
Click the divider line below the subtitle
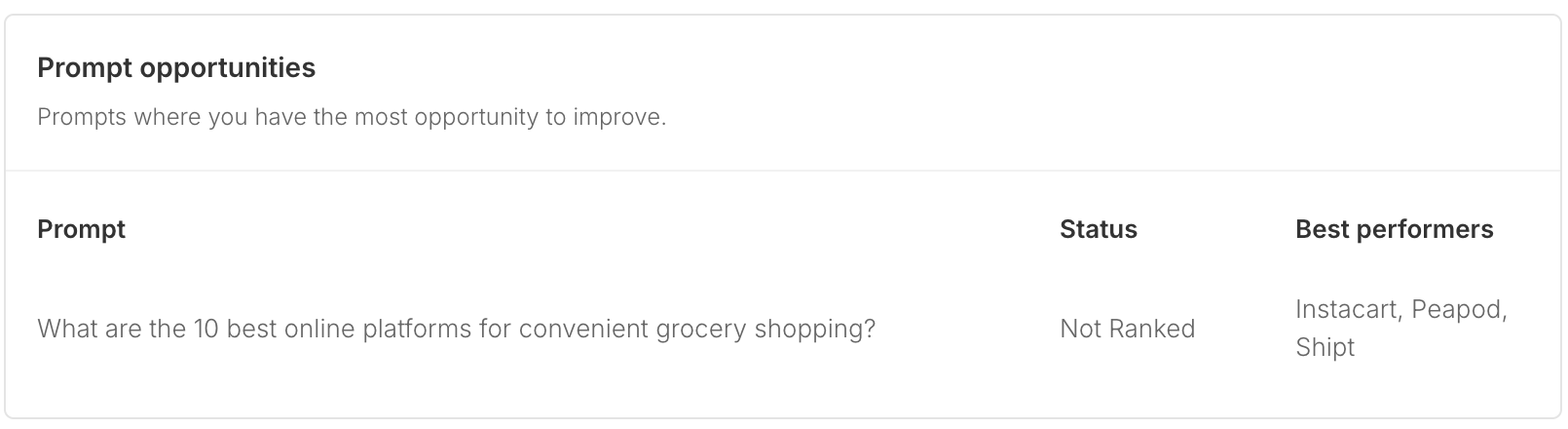783,171
